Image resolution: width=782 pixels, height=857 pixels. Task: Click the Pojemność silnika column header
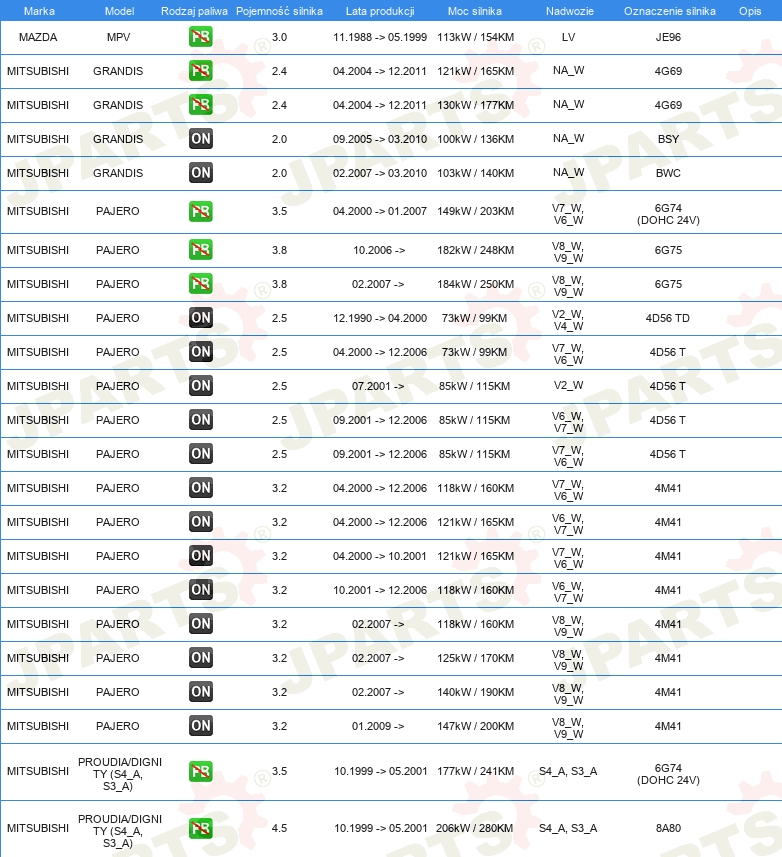279,11
